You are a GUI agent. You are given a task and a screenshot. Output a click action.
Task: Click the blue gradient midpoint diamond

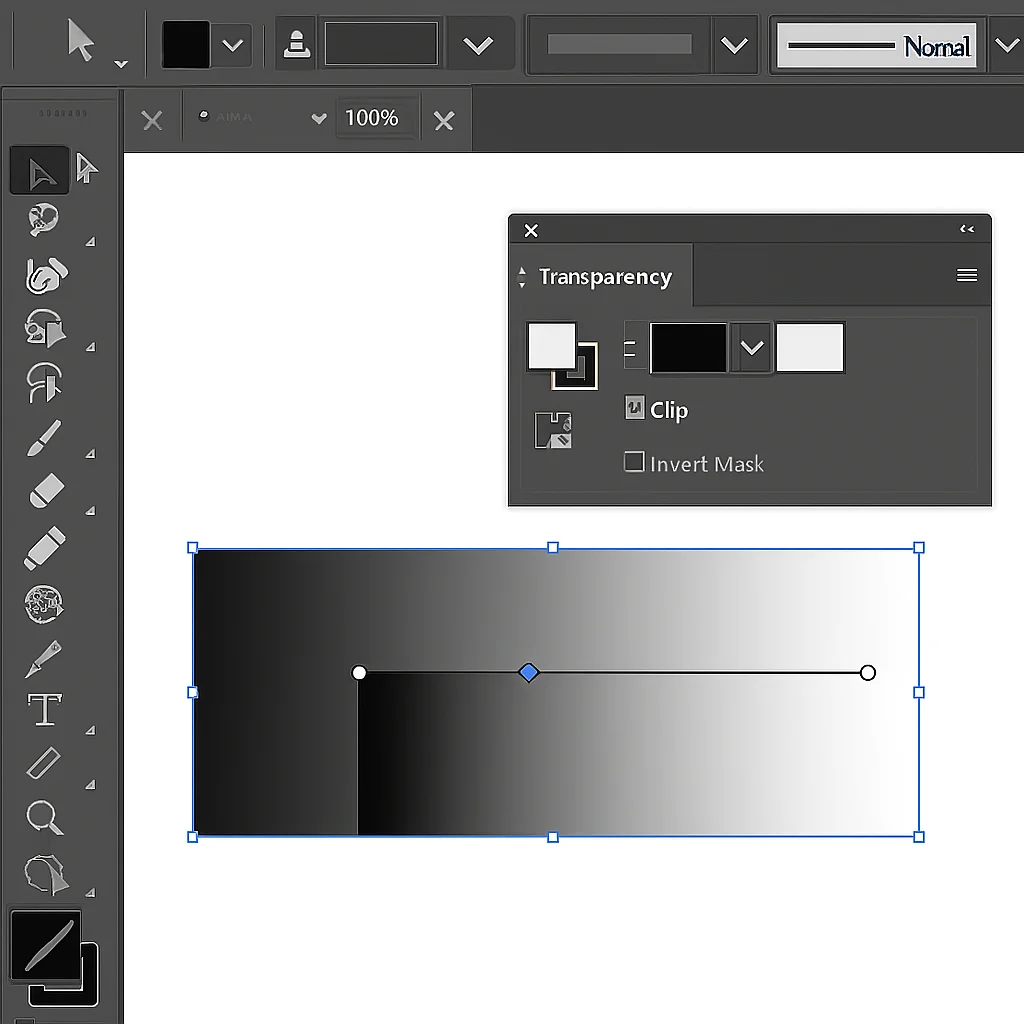(x=528, y=672)
